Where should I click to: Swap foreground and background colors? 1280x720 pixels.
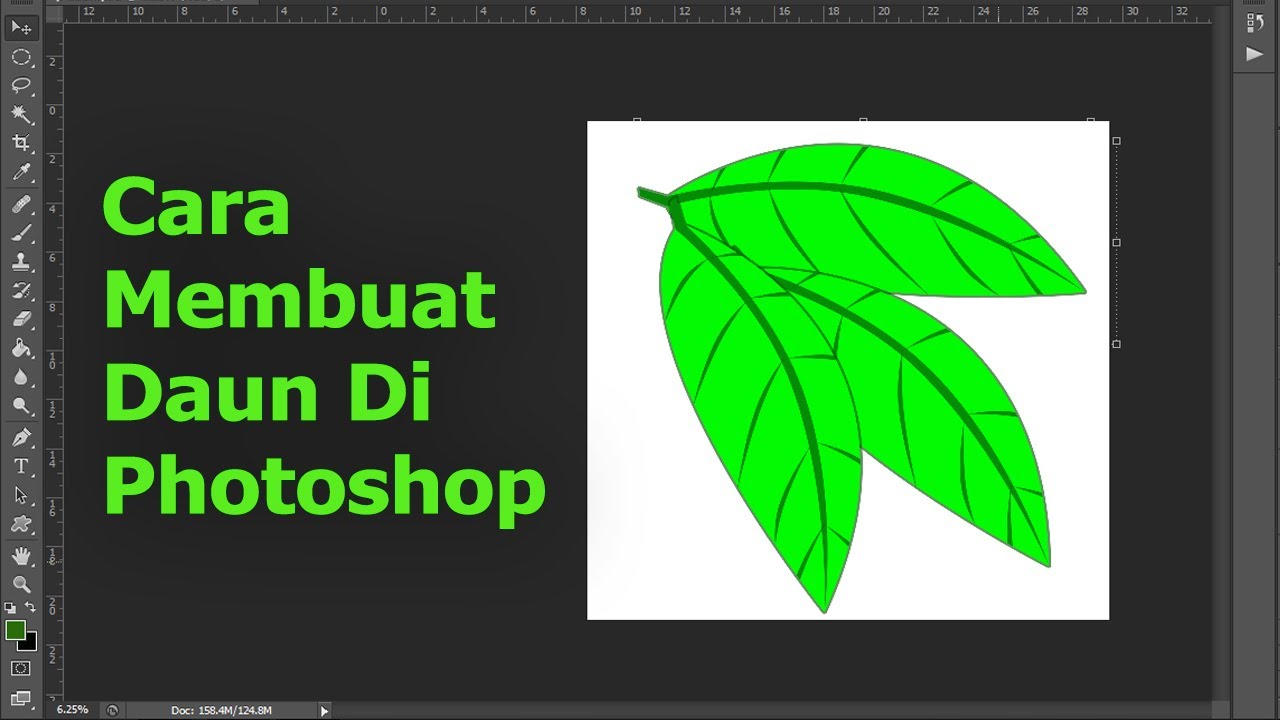30,607
